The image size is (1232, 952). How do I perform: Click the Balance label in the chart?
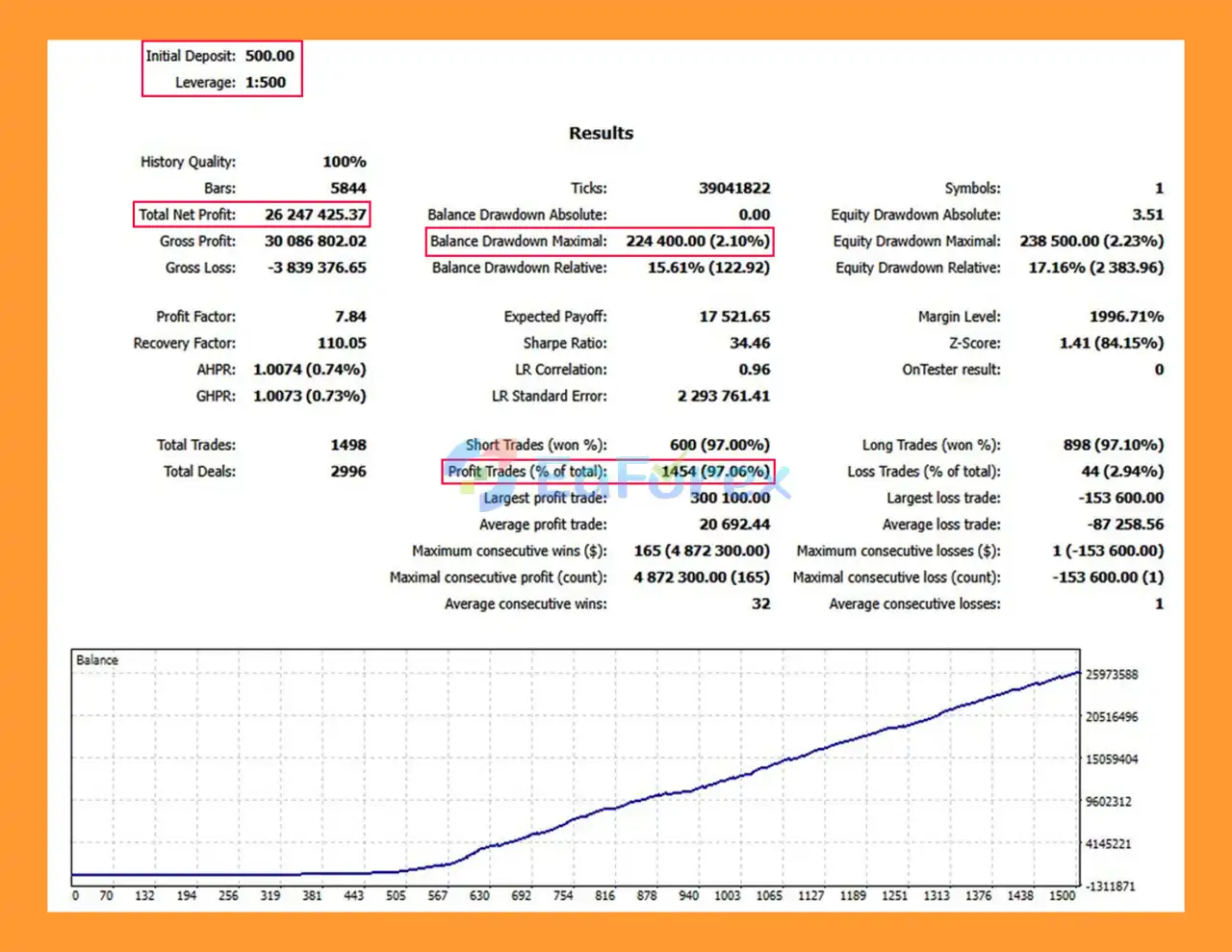(97, 660)
